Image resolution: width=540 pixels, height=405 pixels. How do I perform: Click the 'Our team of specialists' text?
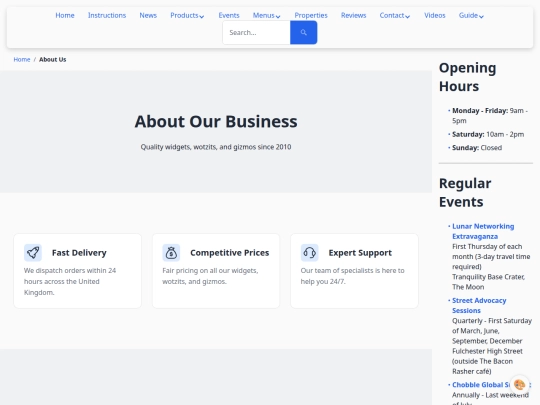(353, 276)
